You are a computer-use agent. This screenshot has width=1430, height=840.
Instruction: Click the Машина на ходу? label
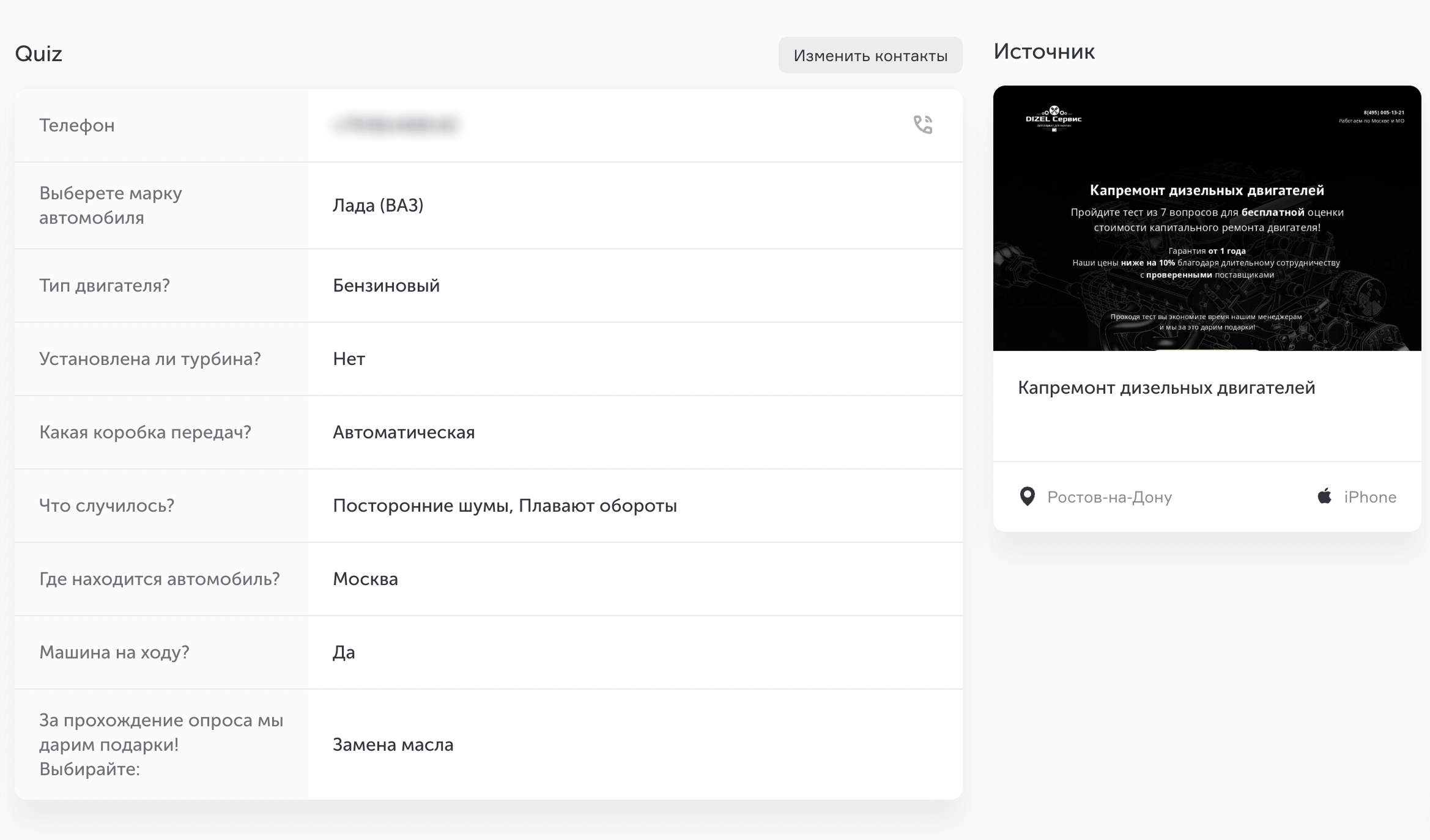coord(114,652)
